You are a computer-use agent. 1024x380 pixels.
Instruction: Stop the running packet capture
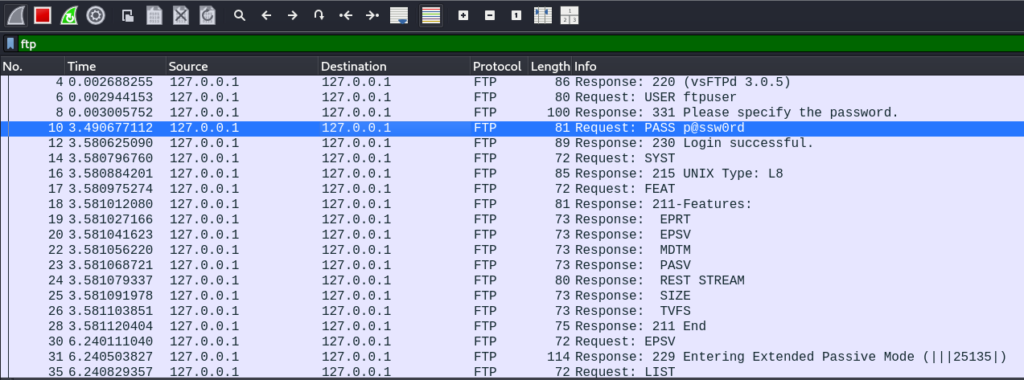(42, 15)
